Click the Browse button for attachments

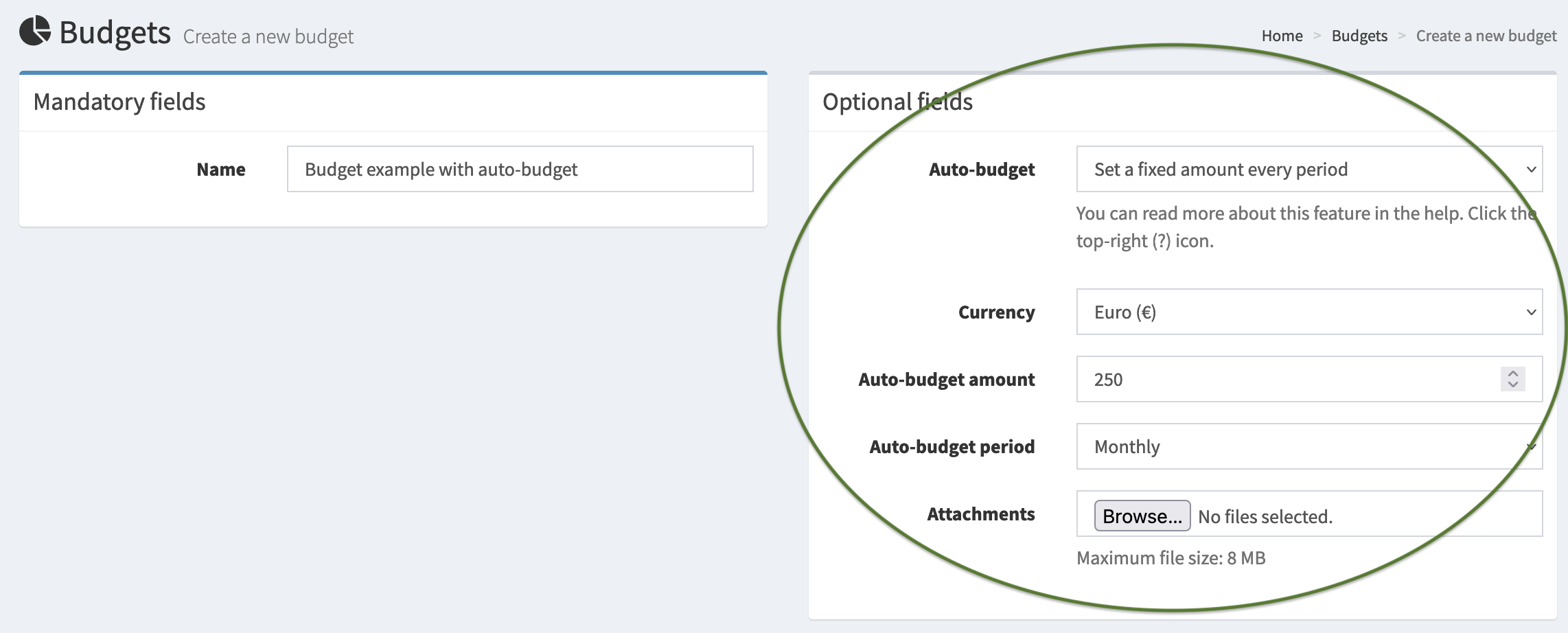coord(1141,516)
